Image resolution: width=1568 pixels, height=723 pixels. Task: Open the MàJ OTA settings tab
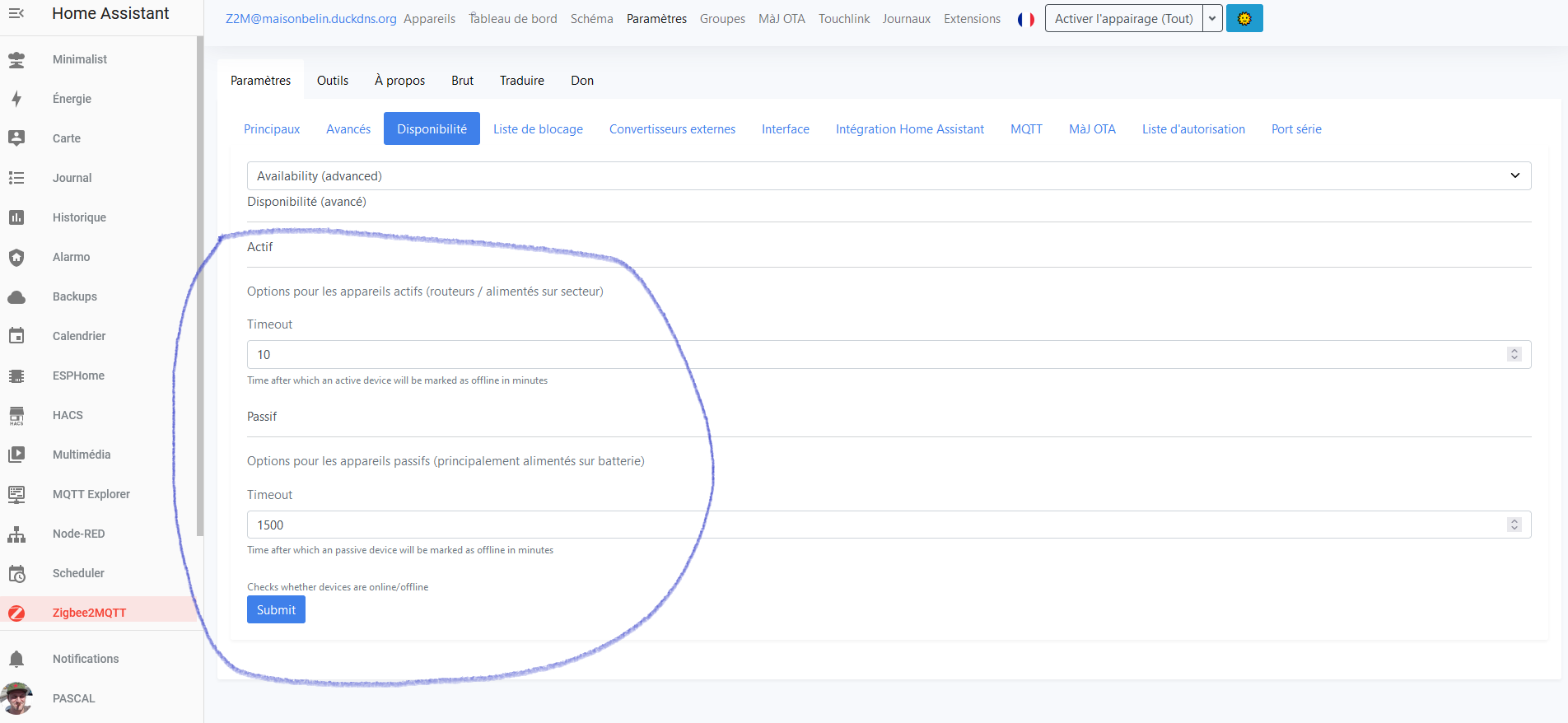(x=1092, y=128)
